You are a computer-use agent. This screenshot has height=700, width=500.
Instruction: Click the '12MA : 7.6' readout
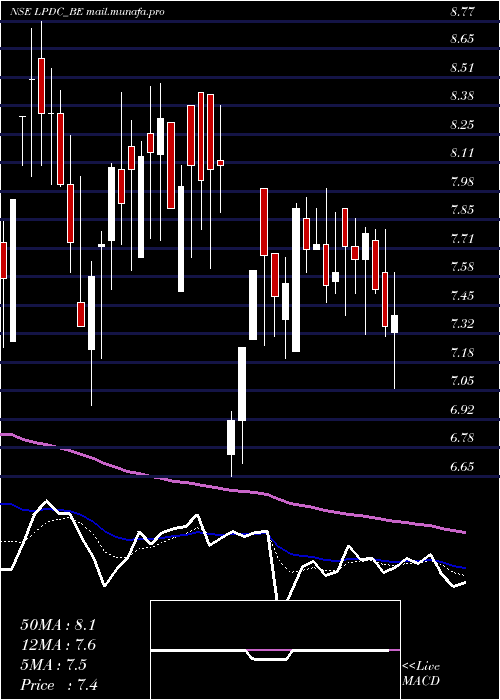coord(58,645)
